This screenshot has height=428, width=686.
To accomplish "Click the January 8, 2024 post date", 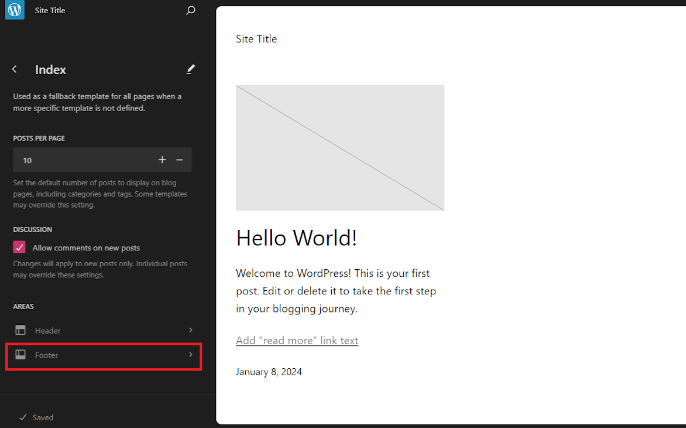I will tap(268, 372).
